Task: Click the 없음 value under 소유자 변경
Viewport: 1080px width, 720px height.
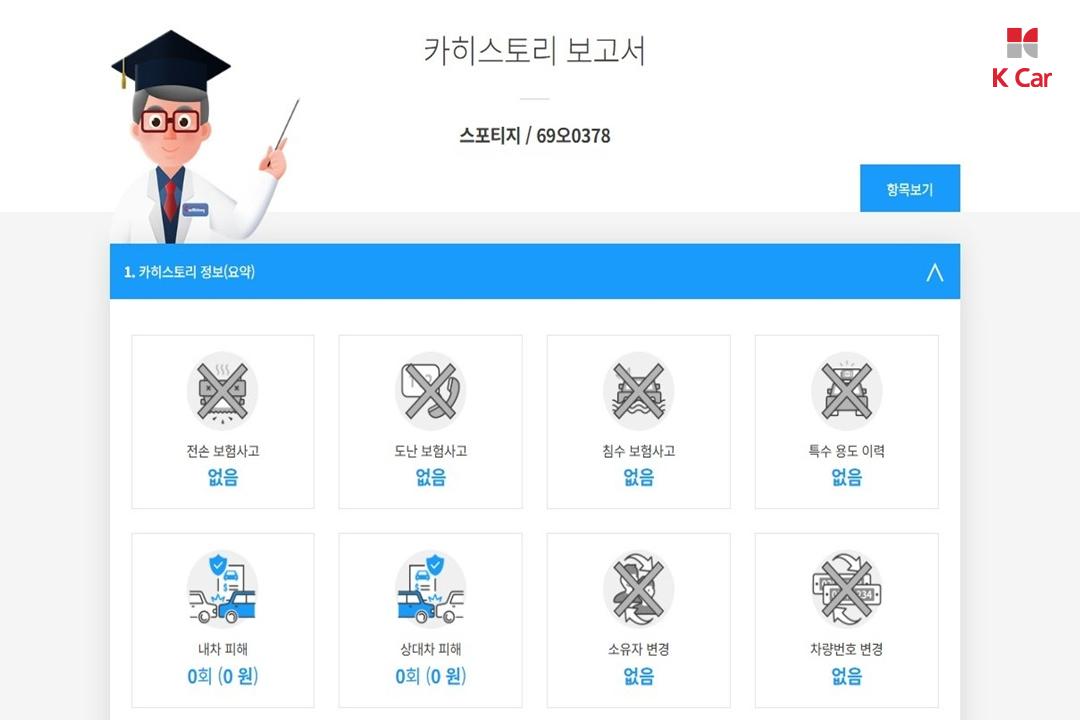Action: 638,676
